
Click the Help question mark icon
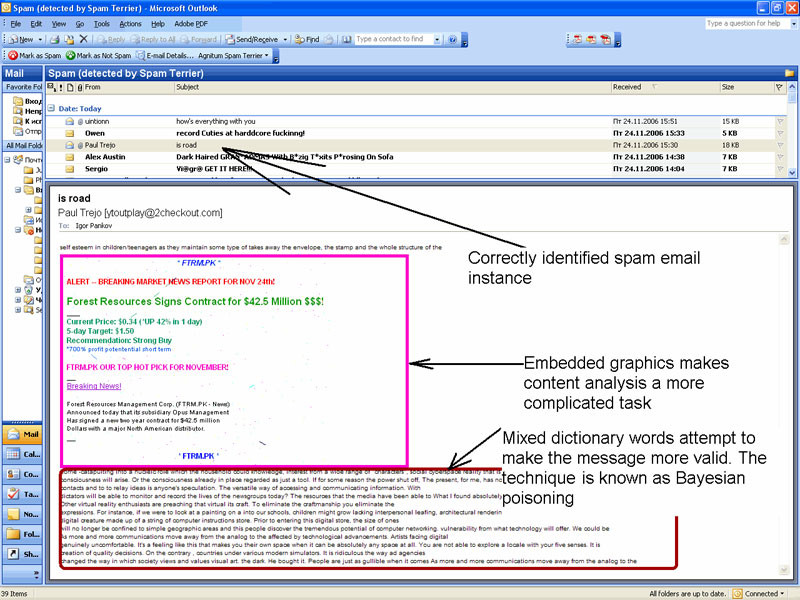click(453, 39)
